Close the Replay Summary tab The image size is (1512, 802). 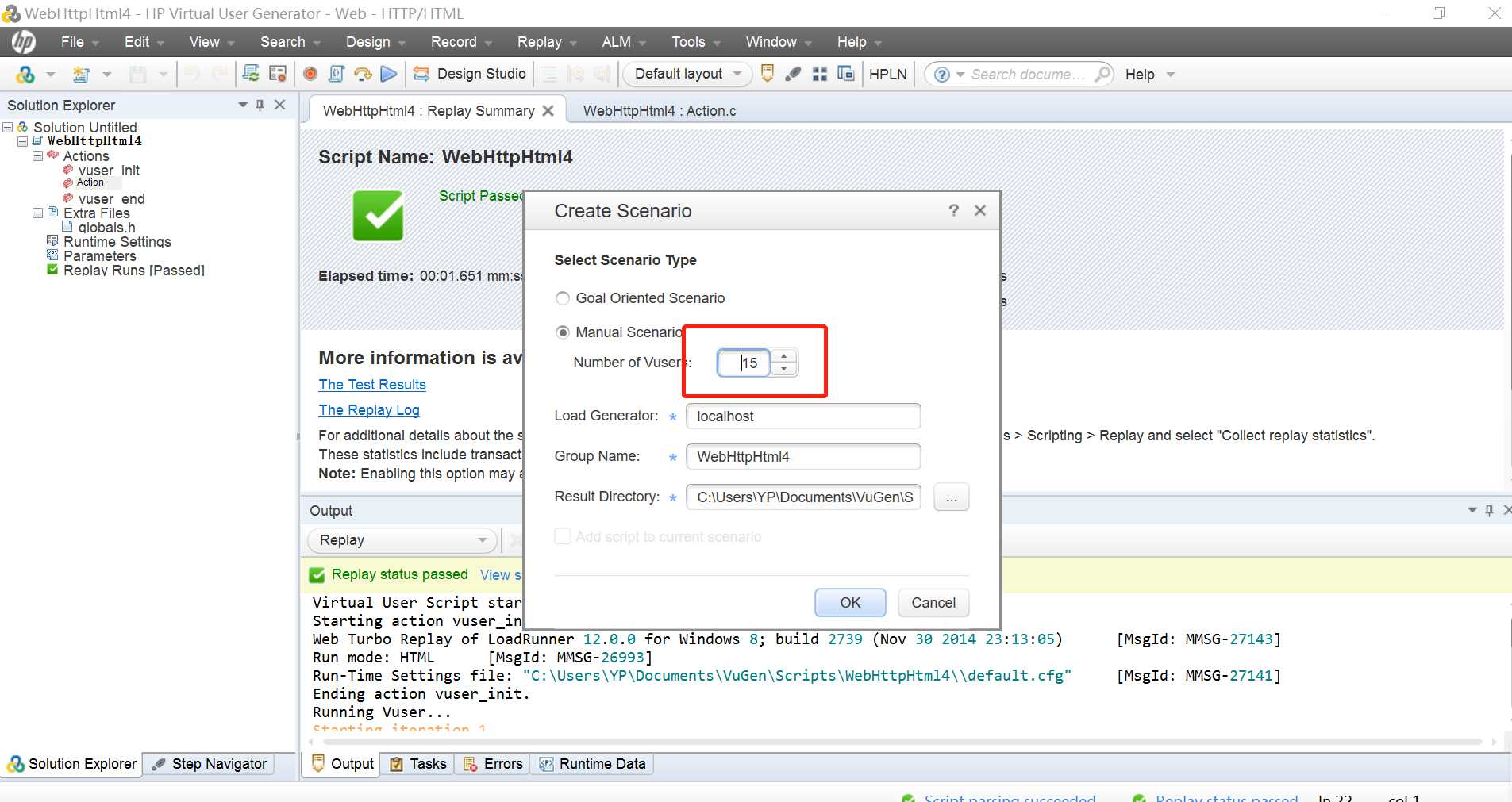548,111
